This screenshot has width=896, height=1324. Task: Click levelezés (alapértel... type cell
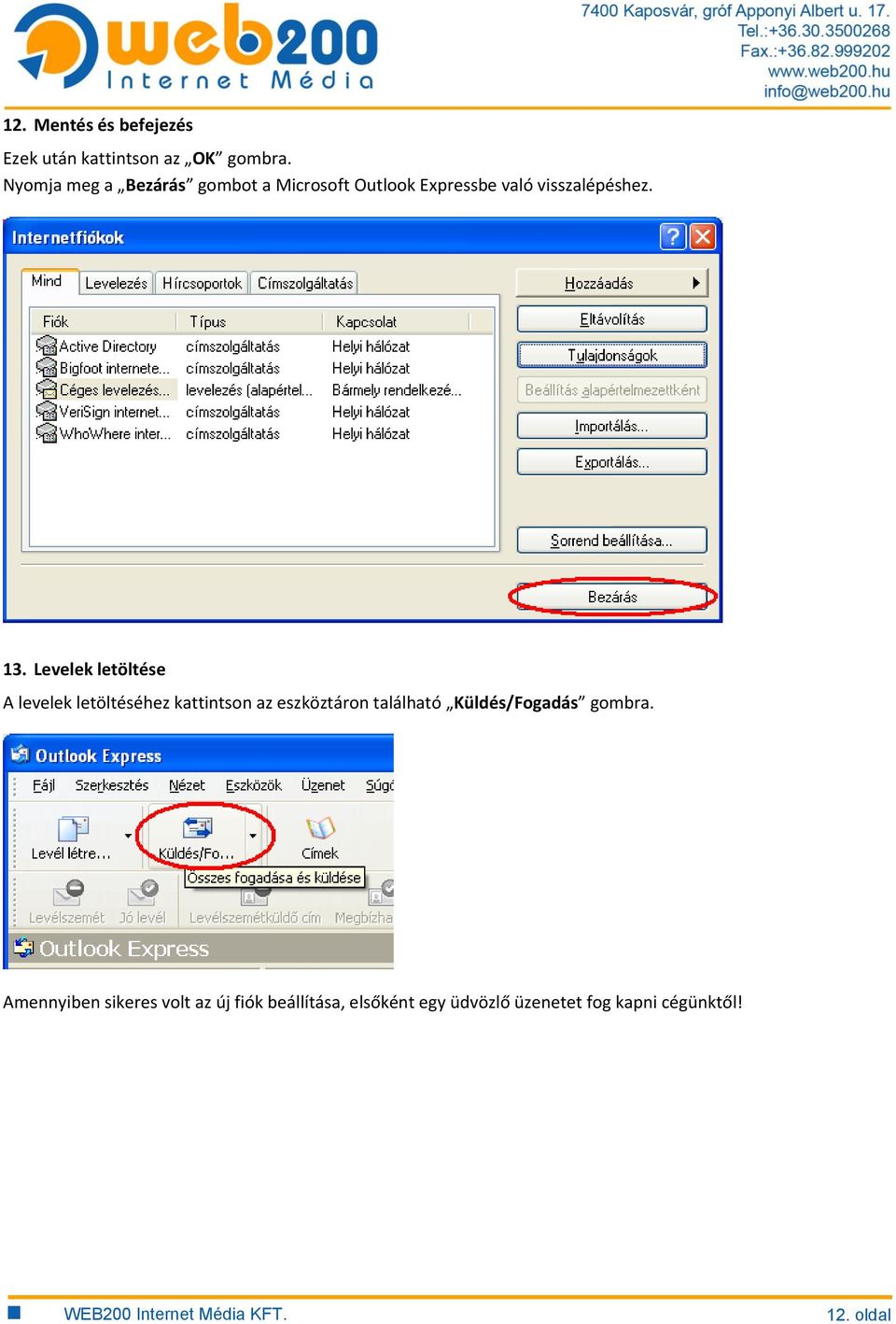[x=248, y=390]
